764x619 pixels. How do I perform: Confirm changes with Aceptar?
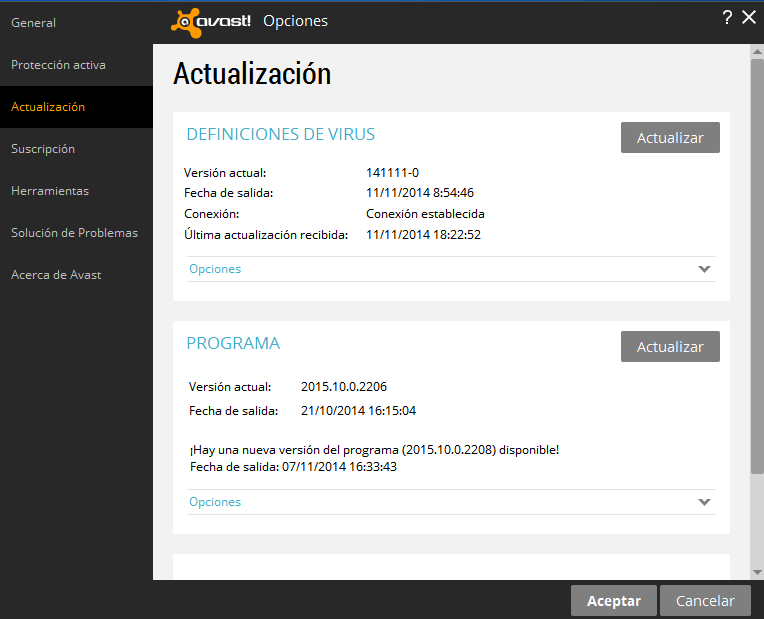pyautogui.click(x=613, y=600)
